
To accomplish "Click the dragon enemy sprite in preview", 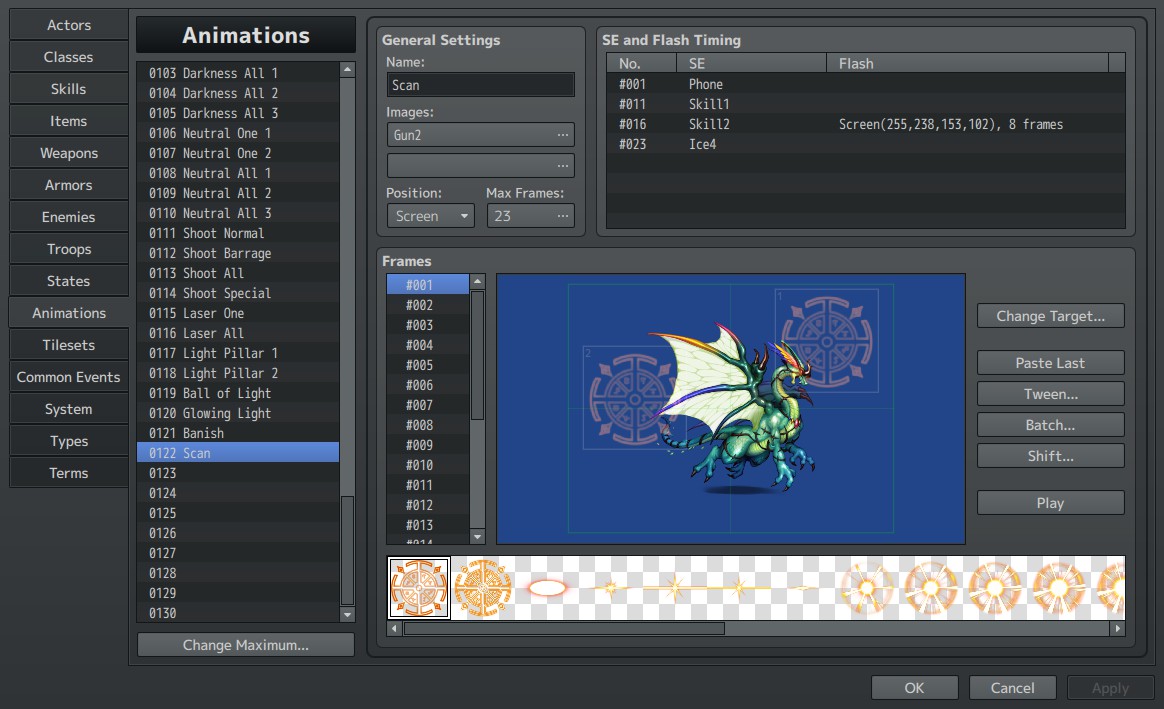I will coord(735,408).
